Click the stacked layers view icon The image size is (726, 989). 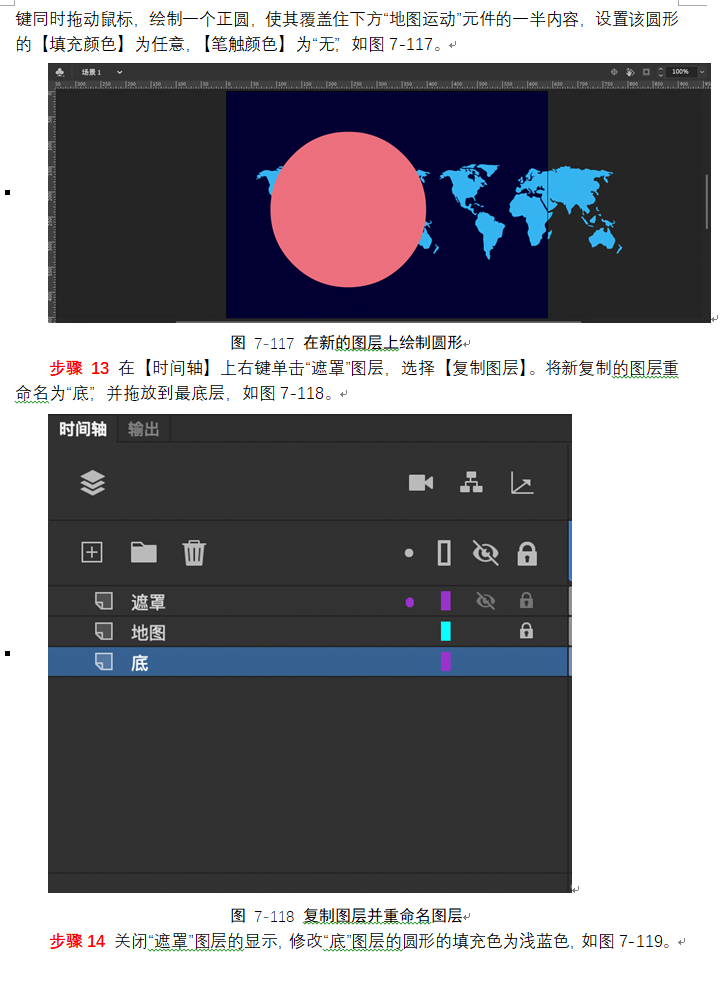pyautogui.click(x=93, y=483)
